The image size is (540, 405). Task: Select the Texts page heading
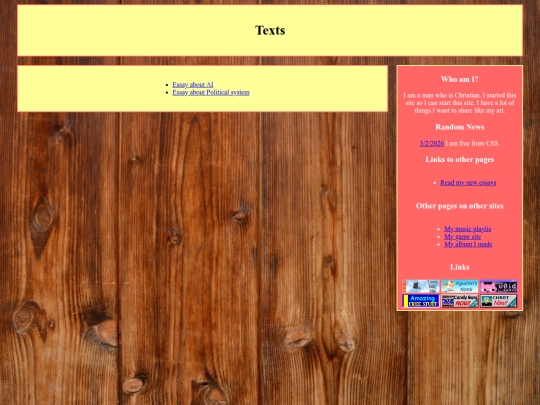(x=270, y=30)
